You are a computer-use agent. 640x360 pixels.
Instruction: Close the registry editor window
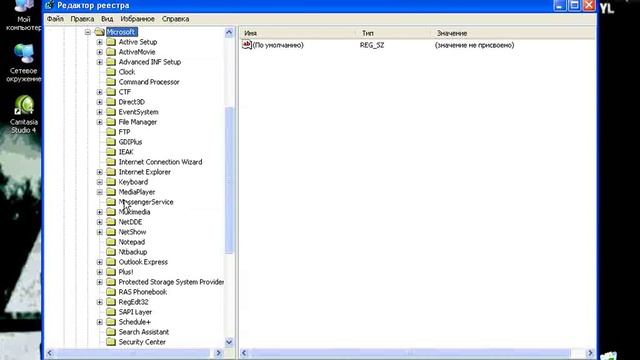point(589,5)
